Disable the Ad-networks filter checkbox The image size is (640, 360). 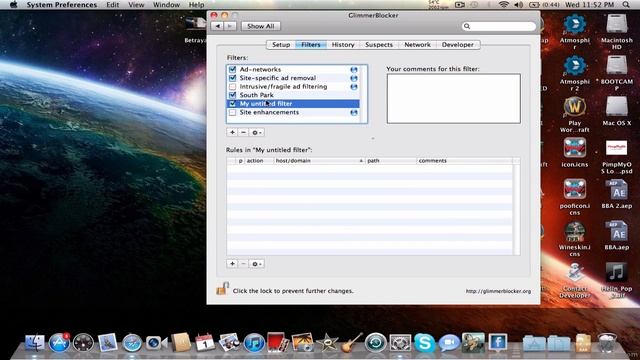(233, 69)
